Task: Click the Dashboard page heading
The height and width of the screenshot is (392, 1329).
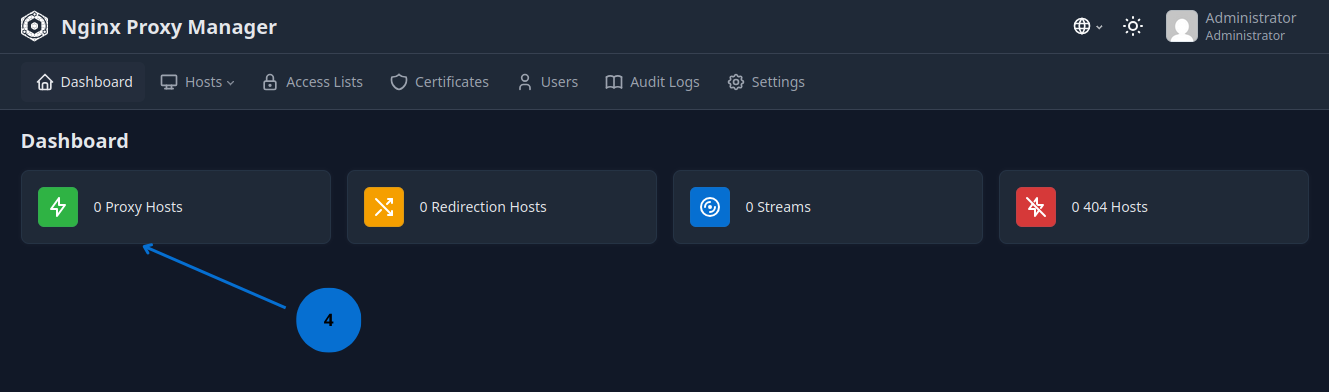Action: pyautogui.click(x=75, y=141)
